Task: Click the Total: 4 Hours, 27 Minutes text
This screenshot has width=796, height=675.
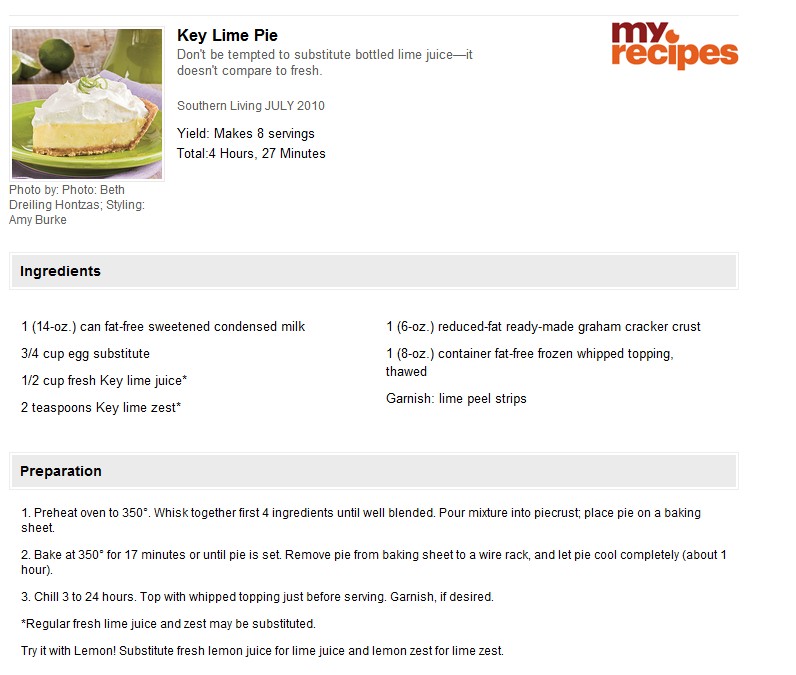Action: 251,153
